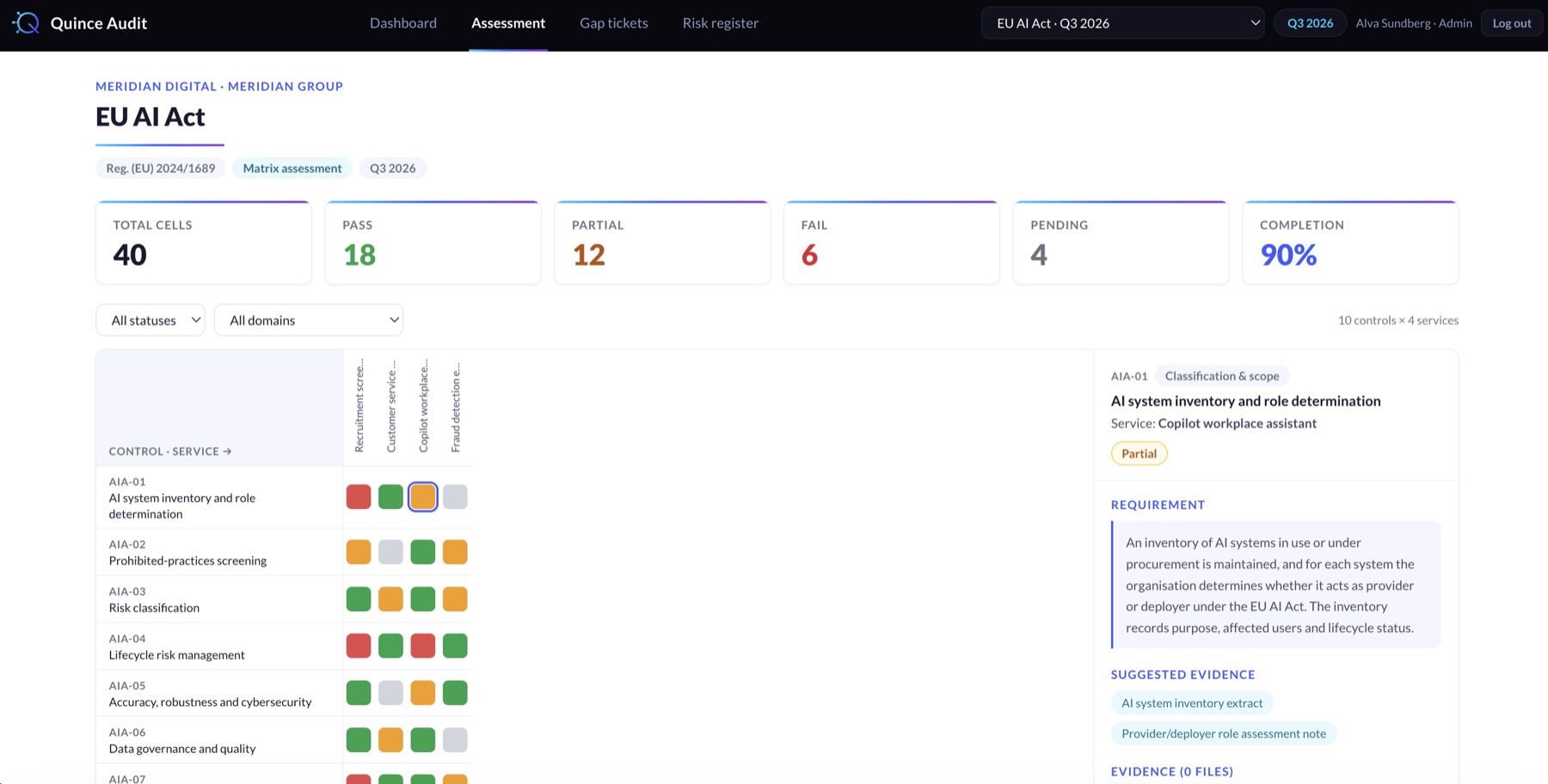Click the AIA-04 Lifecycle risk management row label
The height and width of the screenshot is (784, 1548).
click(x=219, y=646)
